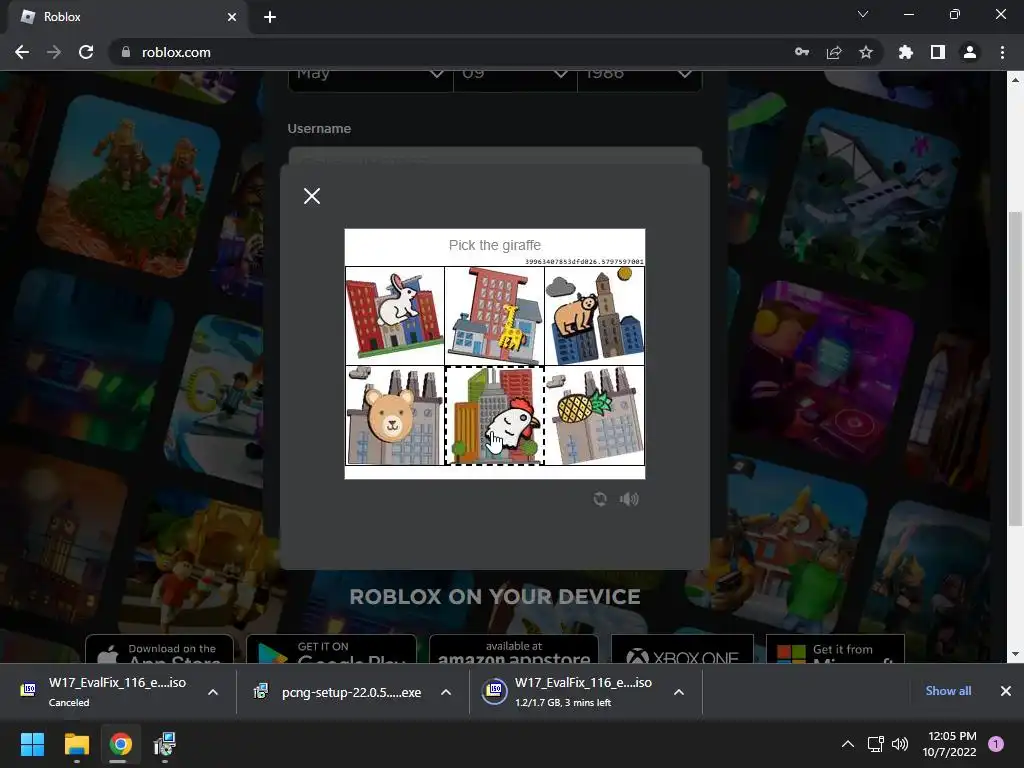The image size is (1024, 768).
Task: Select the pineapple image tile
Action: click(x=594, y=415)
